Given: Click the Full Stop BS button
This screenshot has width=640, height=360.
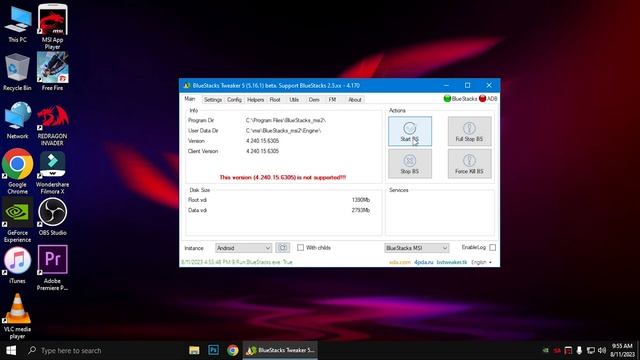Looking at the screenshot, I should click(469, 131).
